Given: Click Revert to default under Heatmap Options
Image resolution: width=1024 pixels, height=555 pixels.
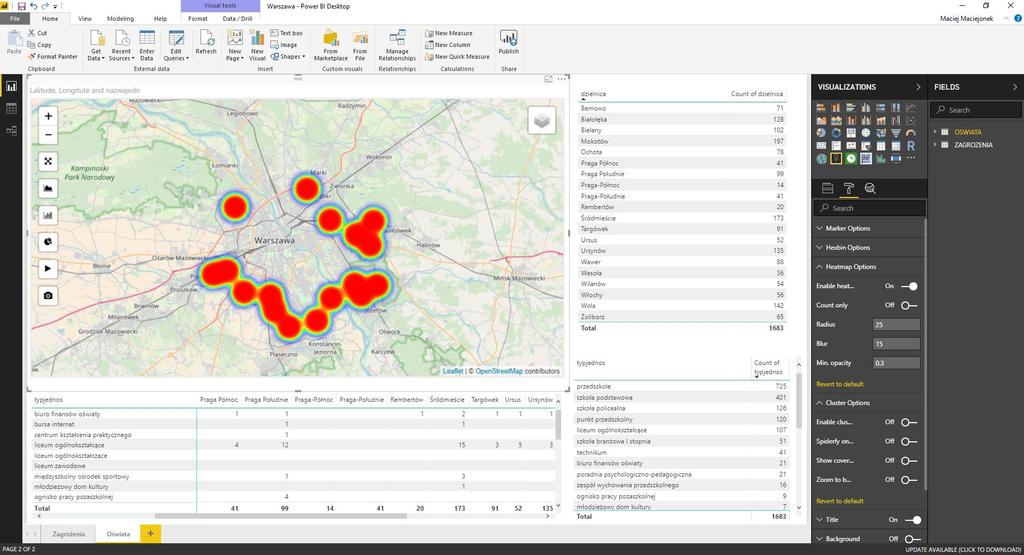Looking at the screenshot, I should click(x=840, y=384).
